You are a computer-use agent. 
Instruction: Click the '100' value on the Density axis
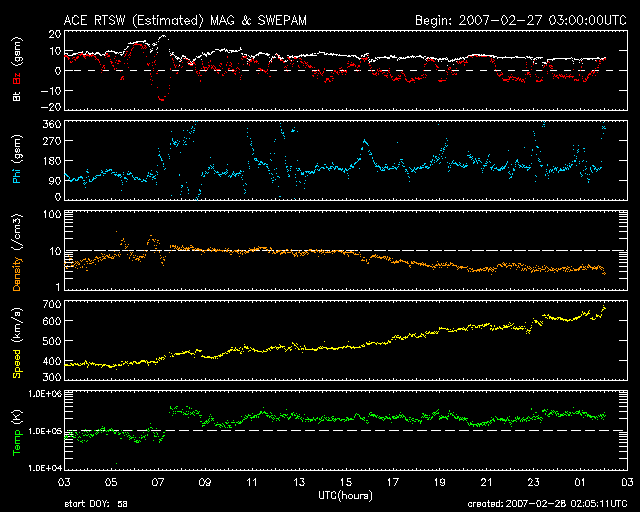[52, 214]
